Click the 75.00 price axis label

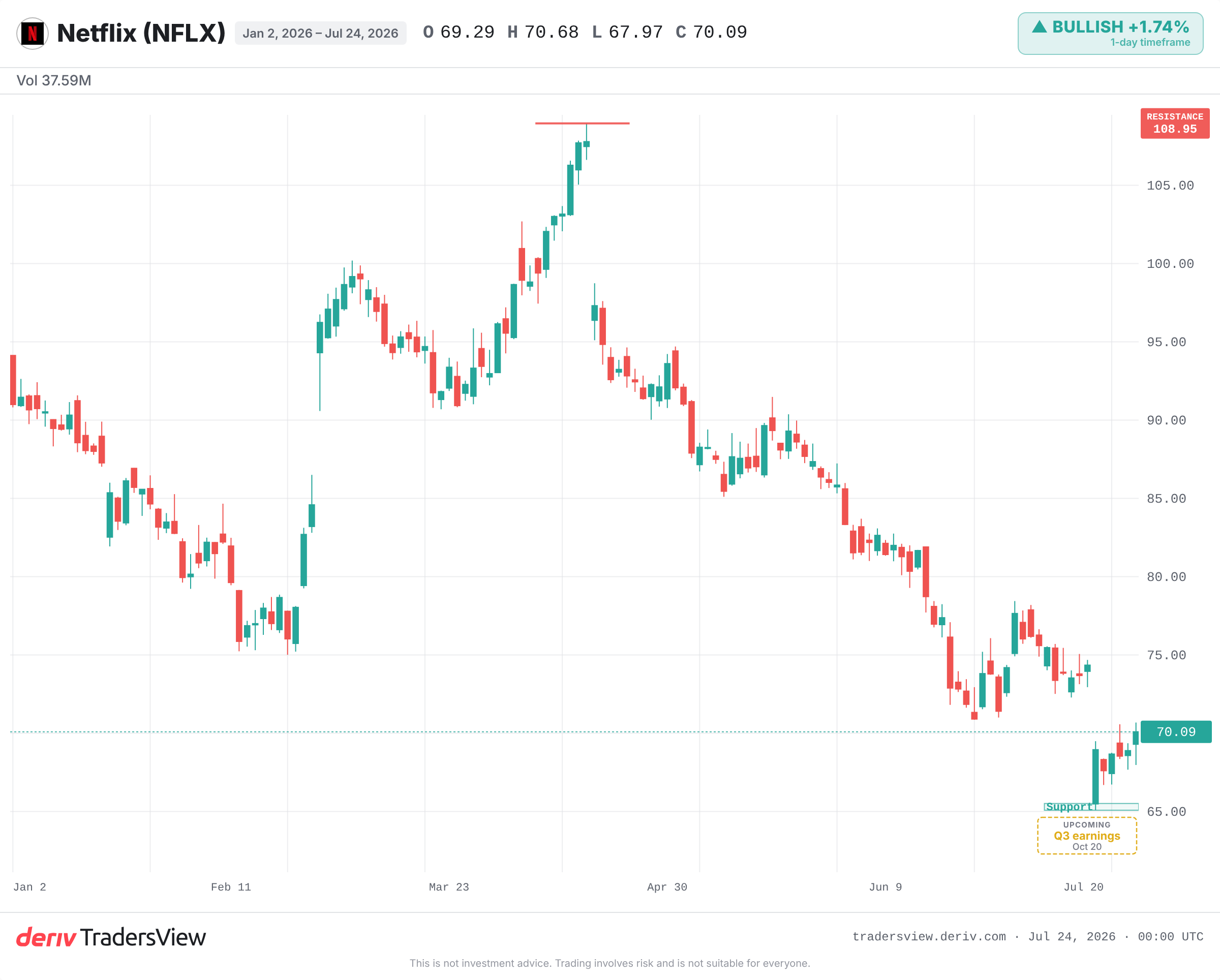point(1166,655)
